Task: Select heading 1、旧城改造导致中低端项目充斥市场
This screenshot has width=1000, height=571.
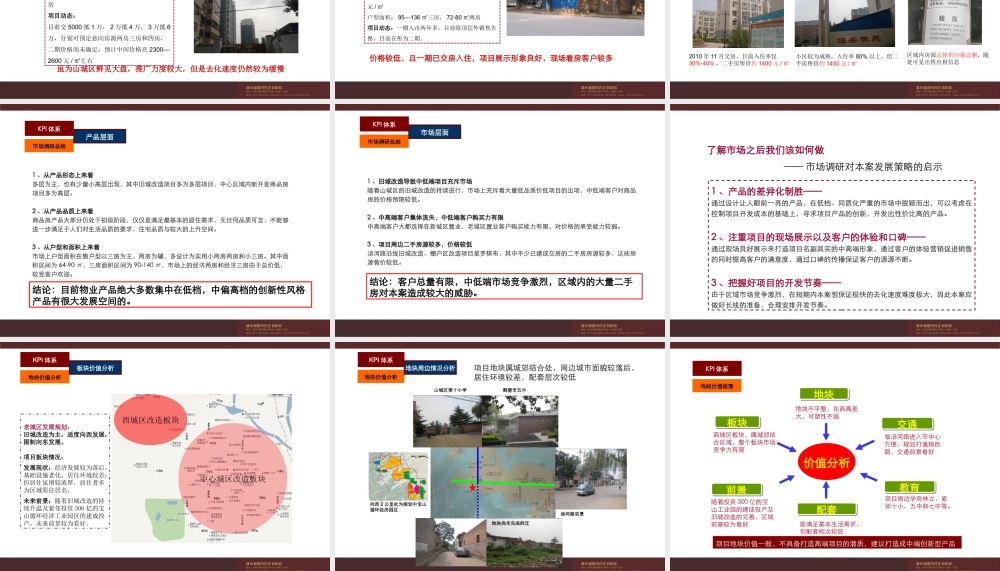Action: pos(420,181)
